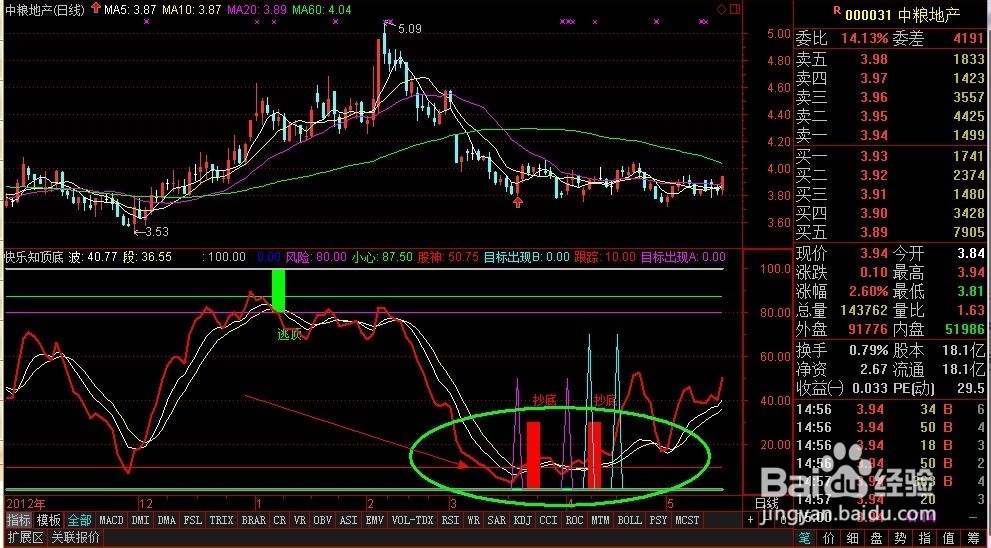Select the 筹 tab in the quote panel
The width and height of the screenshot is (991, 548).
[973, 539]
